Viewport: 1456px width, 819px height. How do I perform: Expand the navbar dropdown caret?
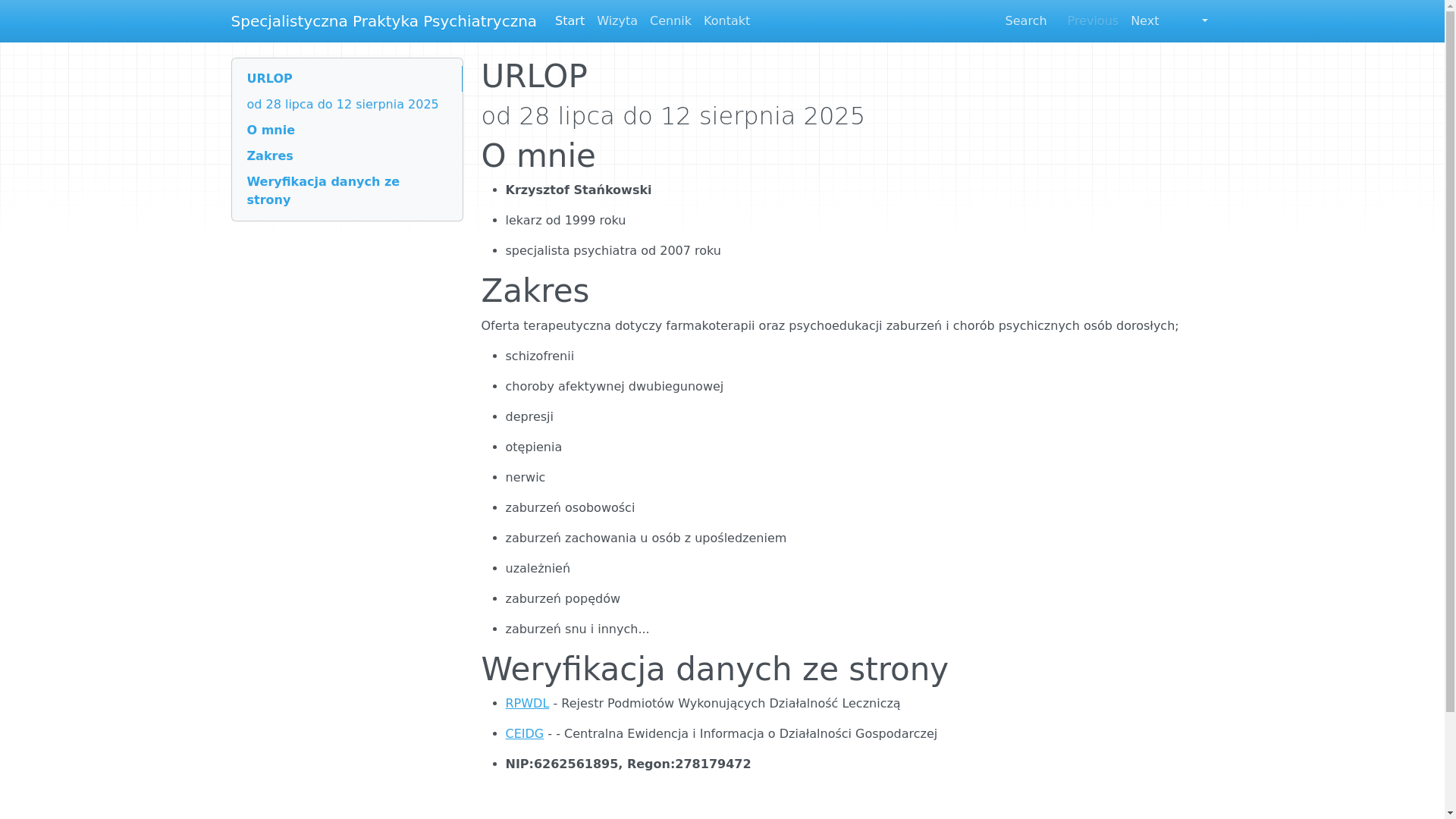[x=1204, y=21]
